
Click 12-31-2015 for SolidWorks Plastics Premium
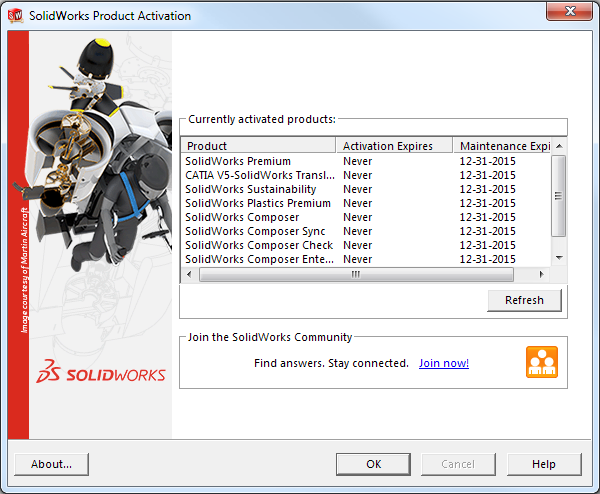[x=488, y=203]
